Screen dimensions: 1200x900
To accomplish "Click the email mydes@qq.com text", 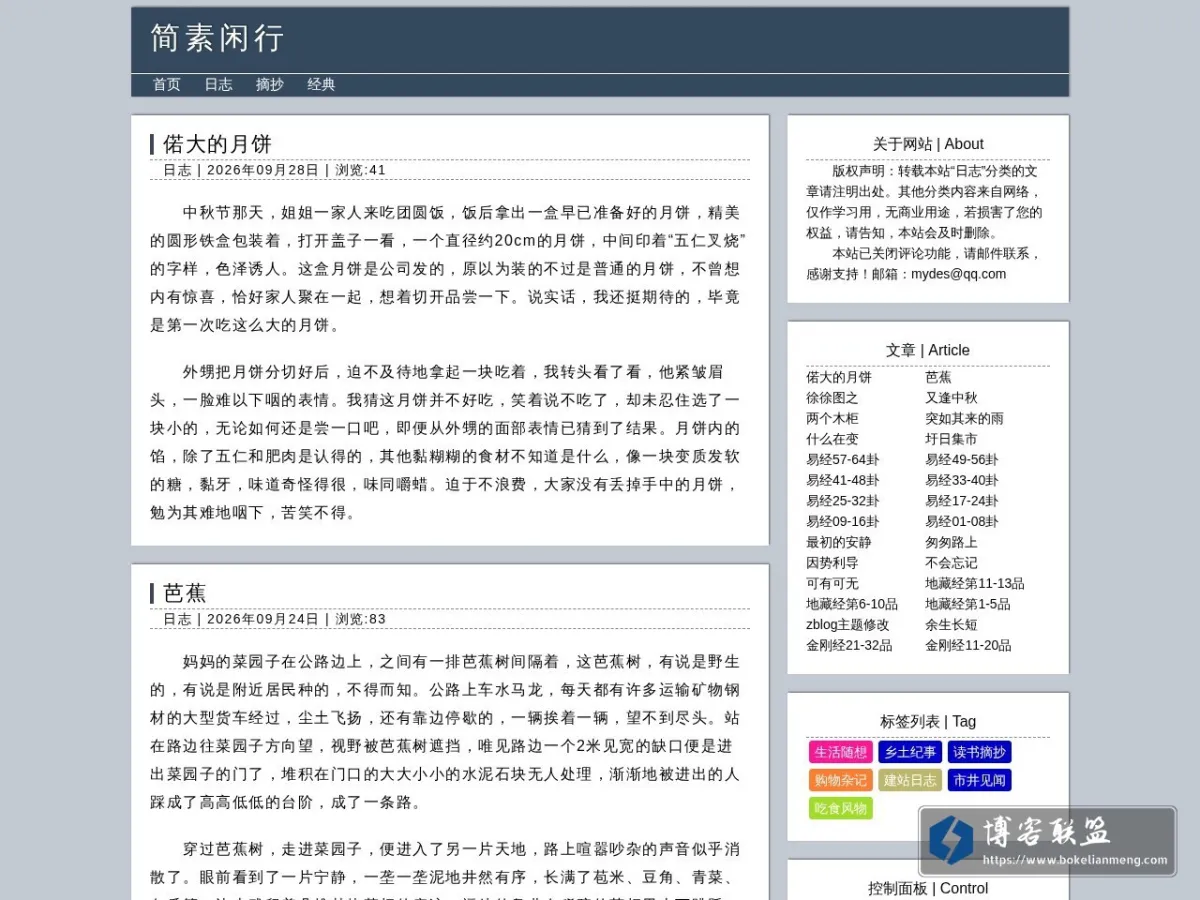I will tap(958, 274).
